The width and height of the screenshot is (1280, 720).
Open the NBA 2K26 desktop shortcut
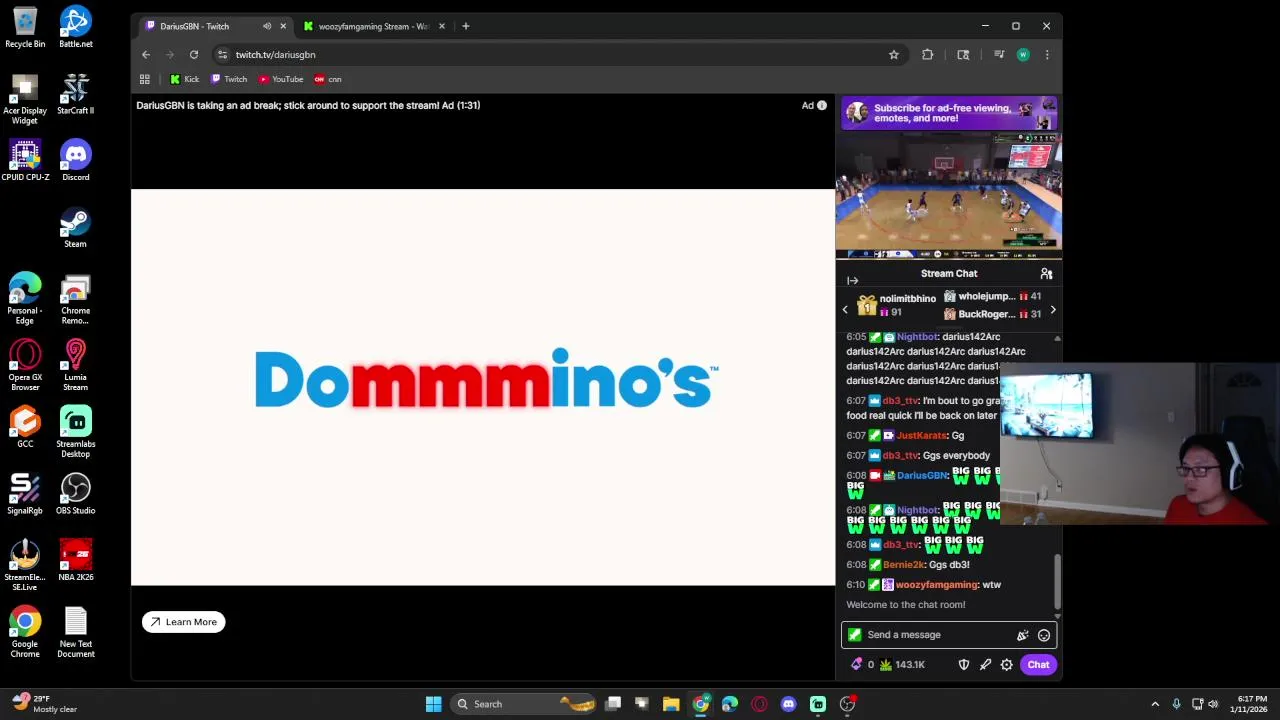76,561
